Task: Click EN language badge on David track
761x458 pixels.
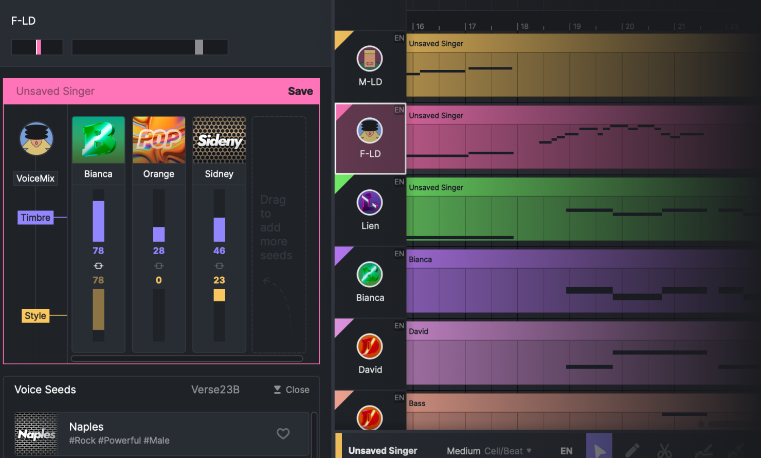Action: 399,325
